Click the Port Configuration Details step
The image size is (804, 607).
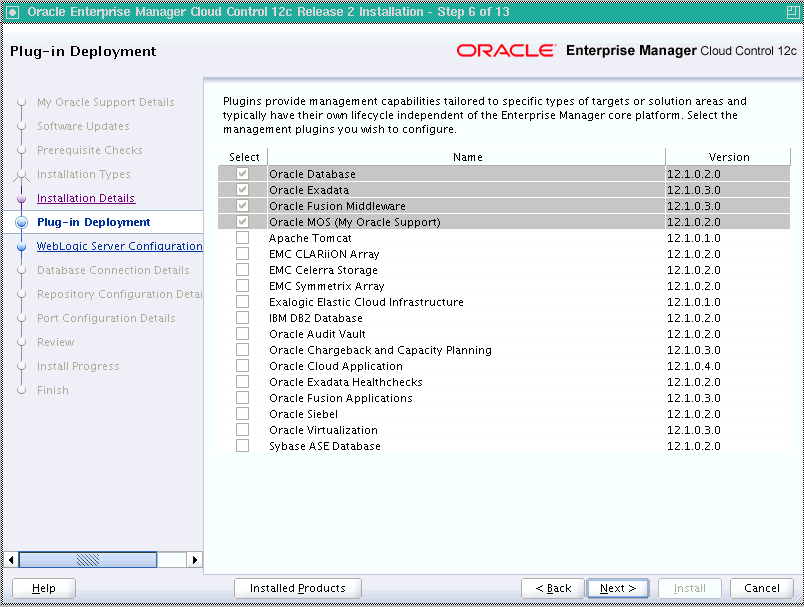point(106,318)
